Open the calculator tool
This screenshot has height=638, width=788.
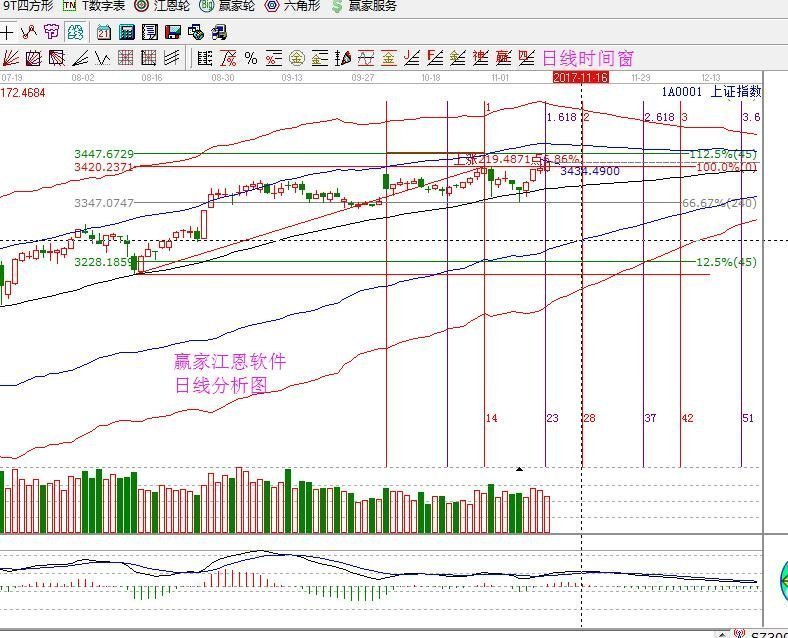(x=127, y=33)
